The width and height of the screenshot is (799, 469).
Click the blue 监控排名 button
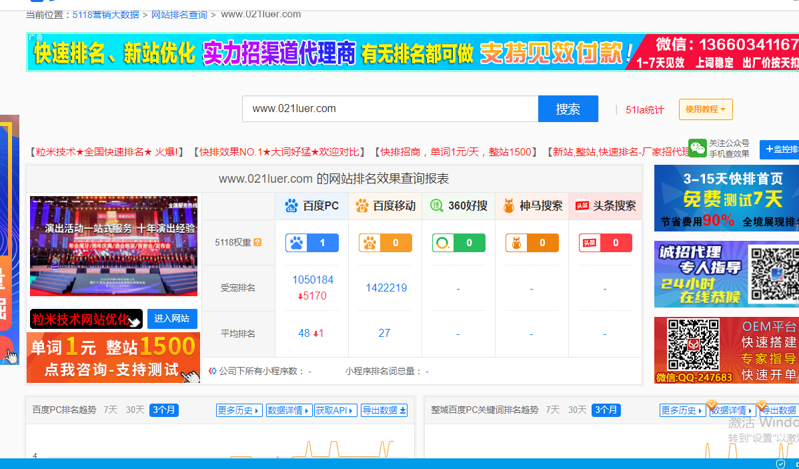779,149
